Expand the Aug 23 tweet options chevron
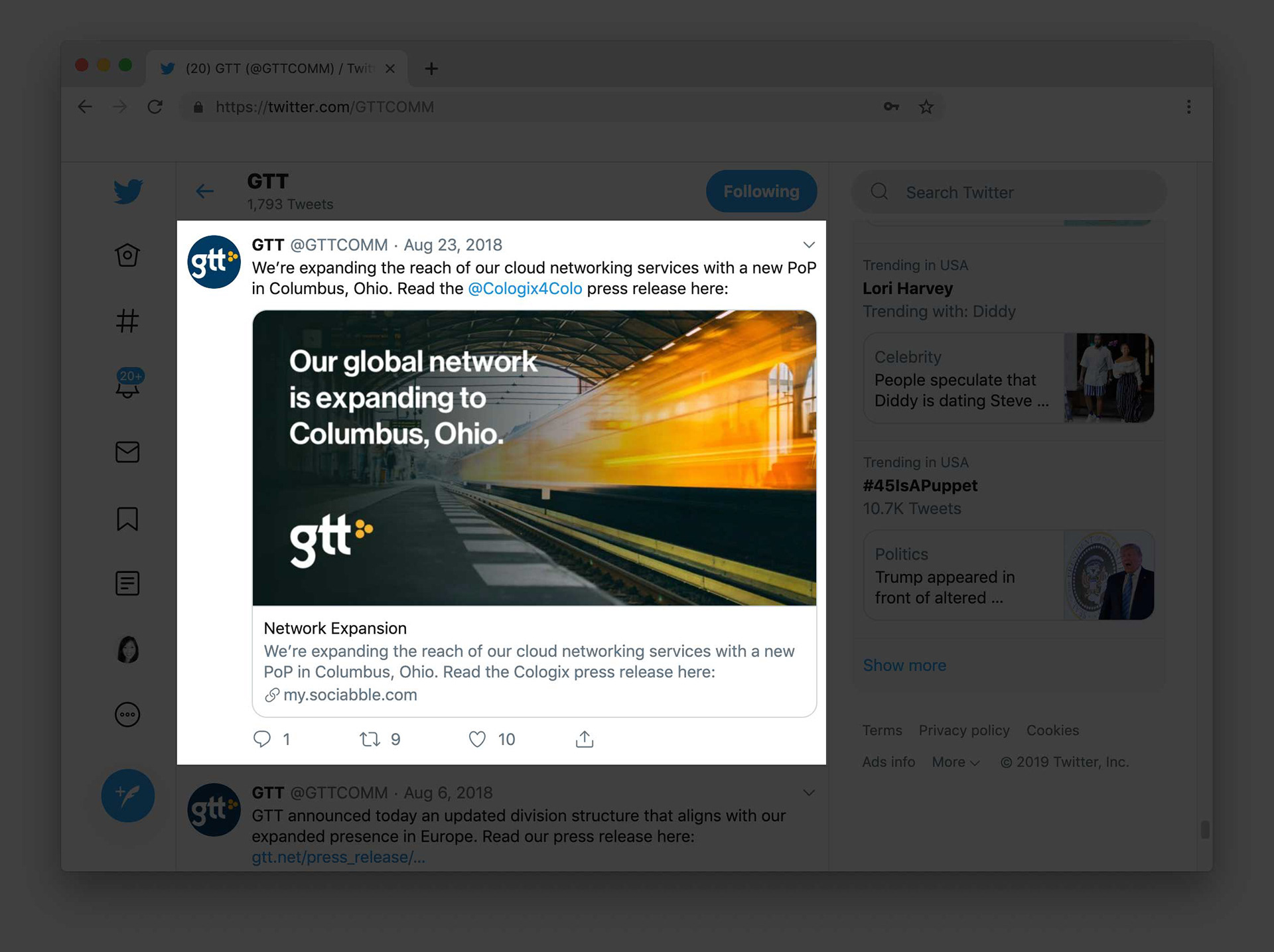 click(x=809, y=245)
